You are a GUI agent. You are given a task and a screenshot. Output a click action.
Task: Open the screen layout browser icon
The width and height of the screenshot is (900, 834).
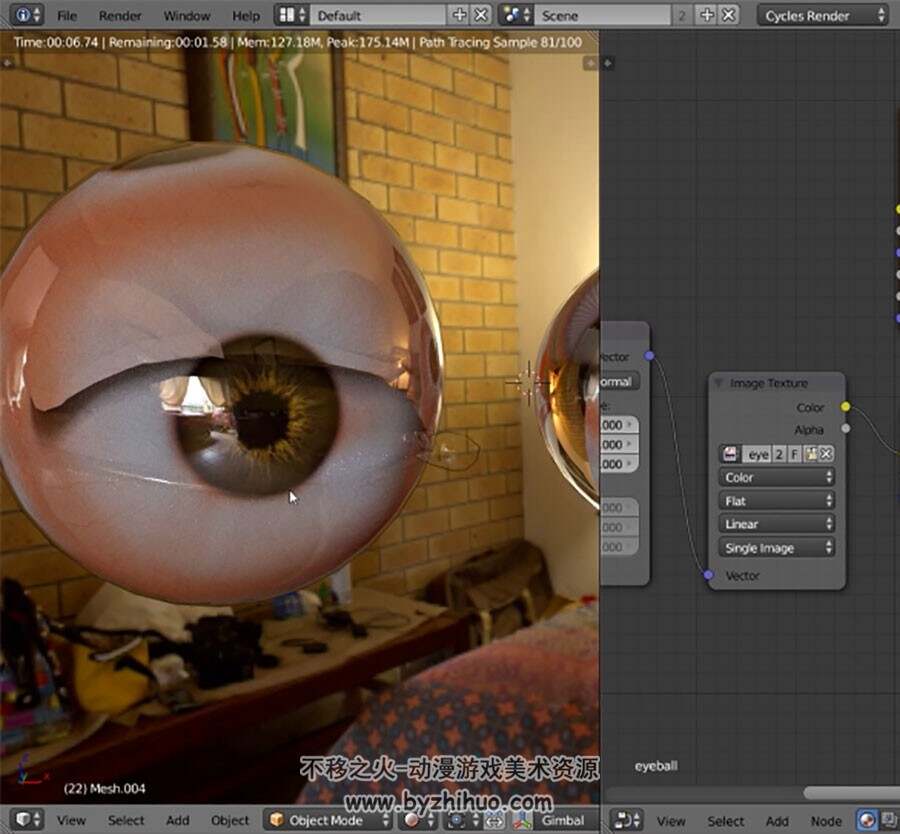click(x=292, y=15)
